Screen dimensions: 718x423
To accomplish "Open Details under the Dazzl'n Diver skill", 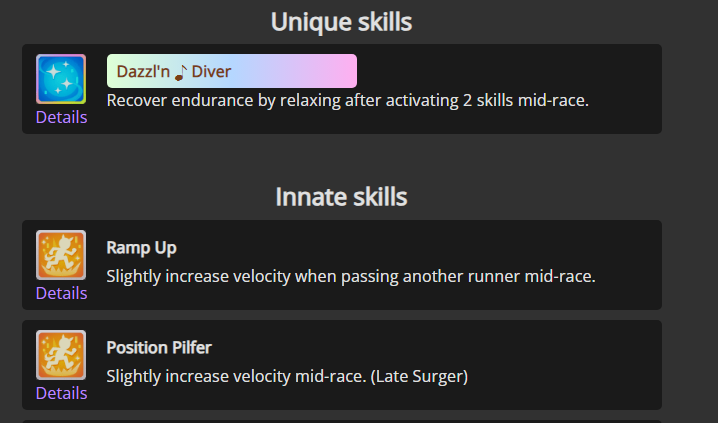I will click(x=61, y=117).
